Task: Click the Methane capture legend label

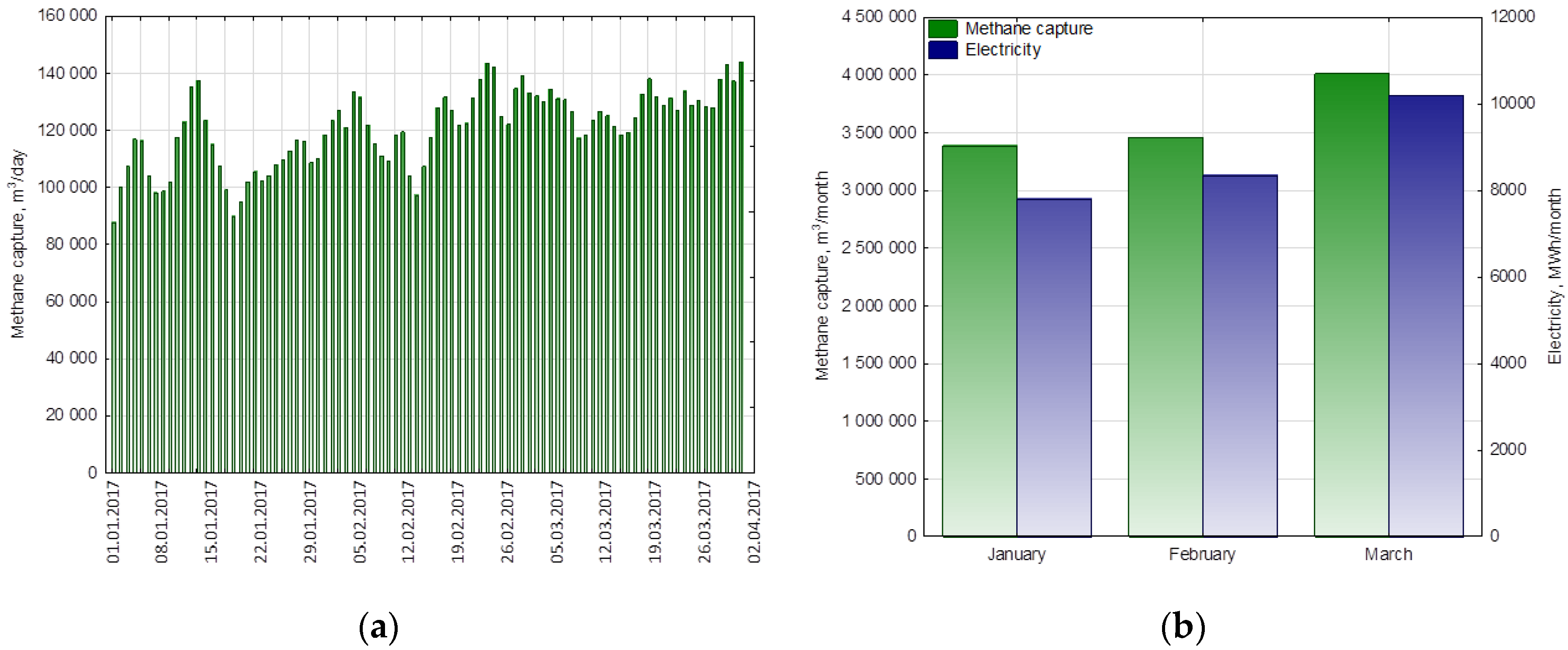Action: click(x=1029, y=29)
